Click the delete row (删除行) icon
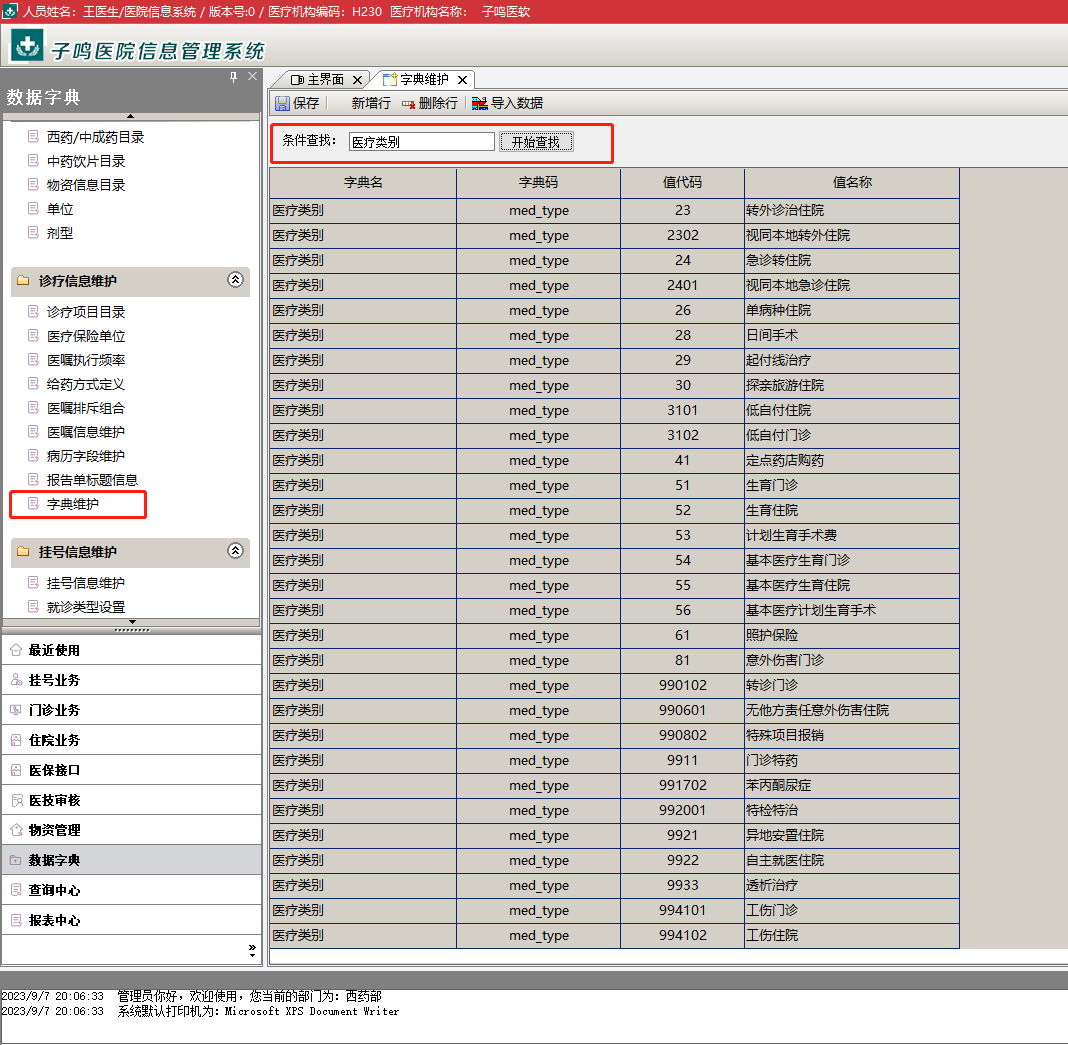The height and width of the screenshot is (1045, 1068). 409,104
